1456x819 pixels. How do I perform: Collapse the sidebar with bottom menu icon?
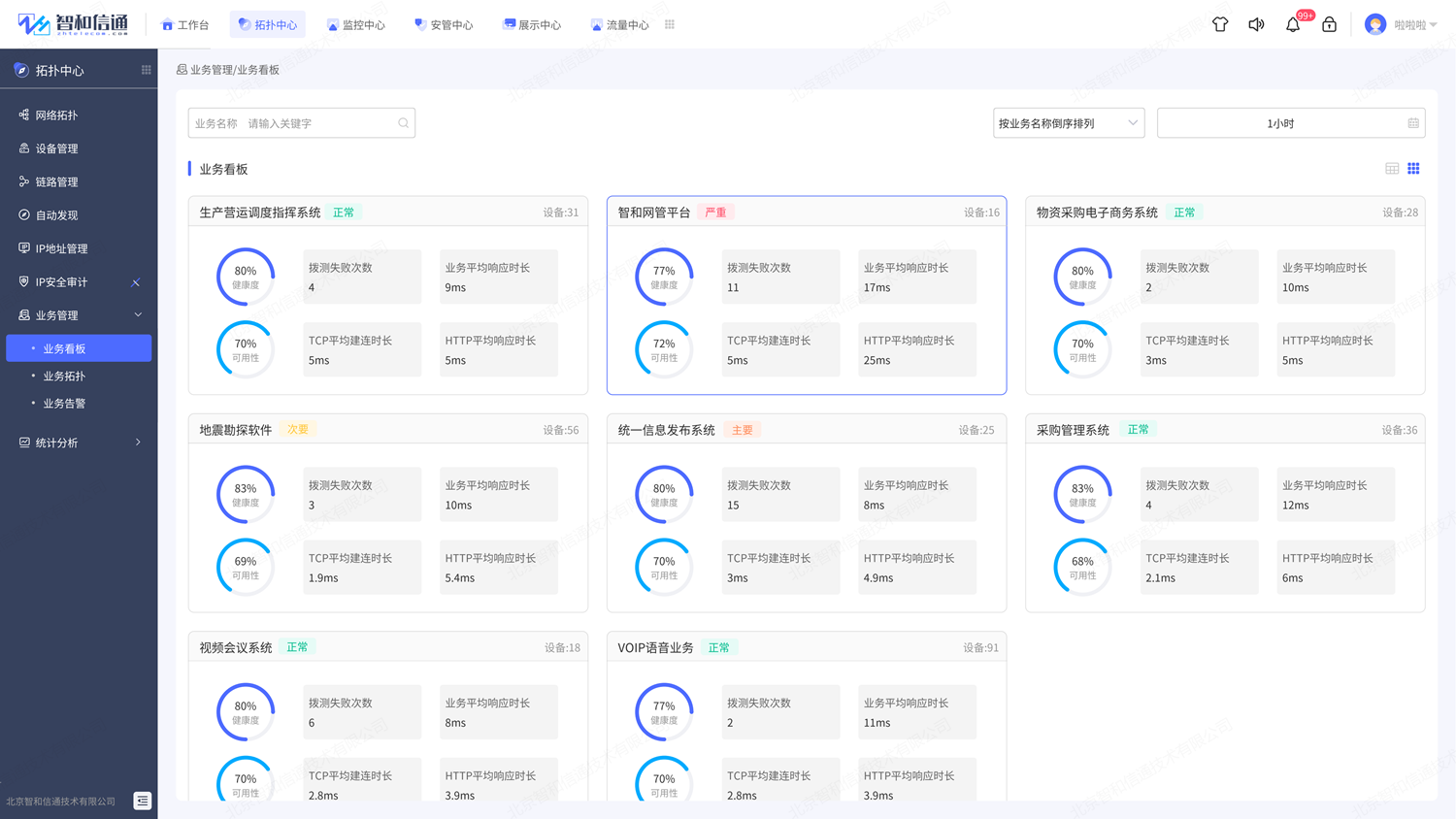pyautogui.click(x=143, y=801)
